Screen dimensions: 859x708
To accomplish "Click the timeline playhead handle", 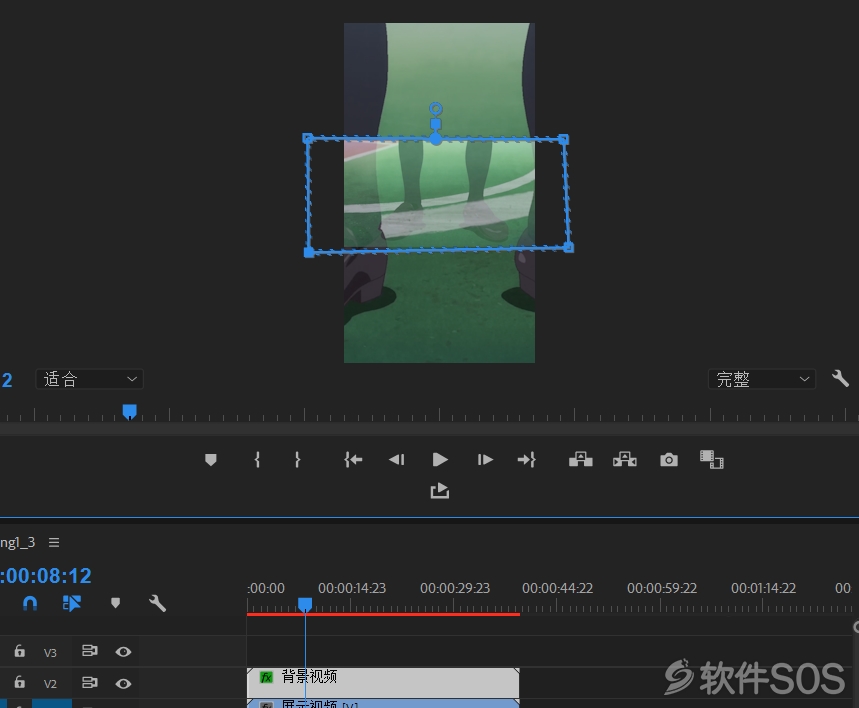I will coord(305,604).
